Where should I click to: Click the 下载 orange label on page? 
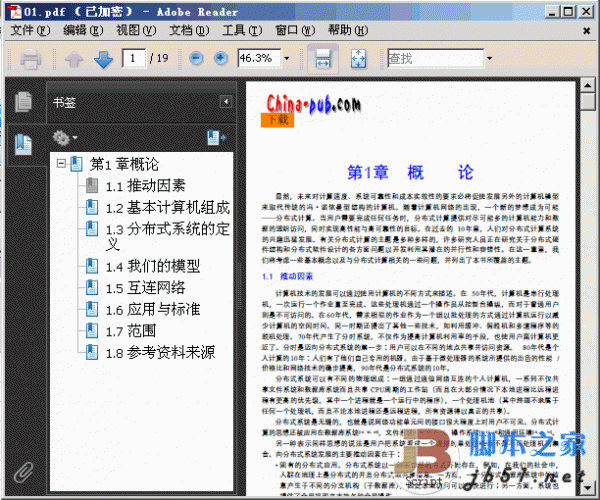(277, 120)
